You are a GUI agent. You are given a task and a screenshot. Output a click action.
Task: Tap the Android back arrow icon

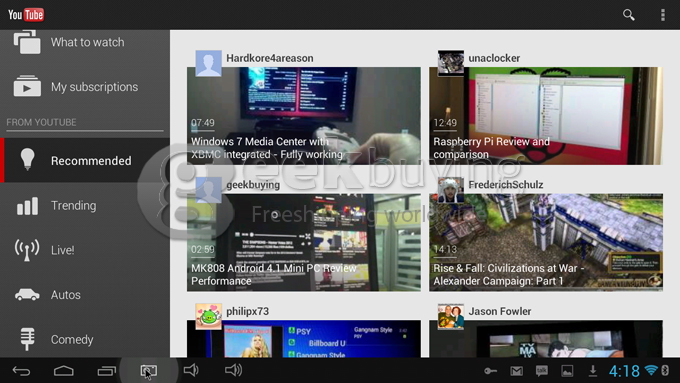coord(21,371)
